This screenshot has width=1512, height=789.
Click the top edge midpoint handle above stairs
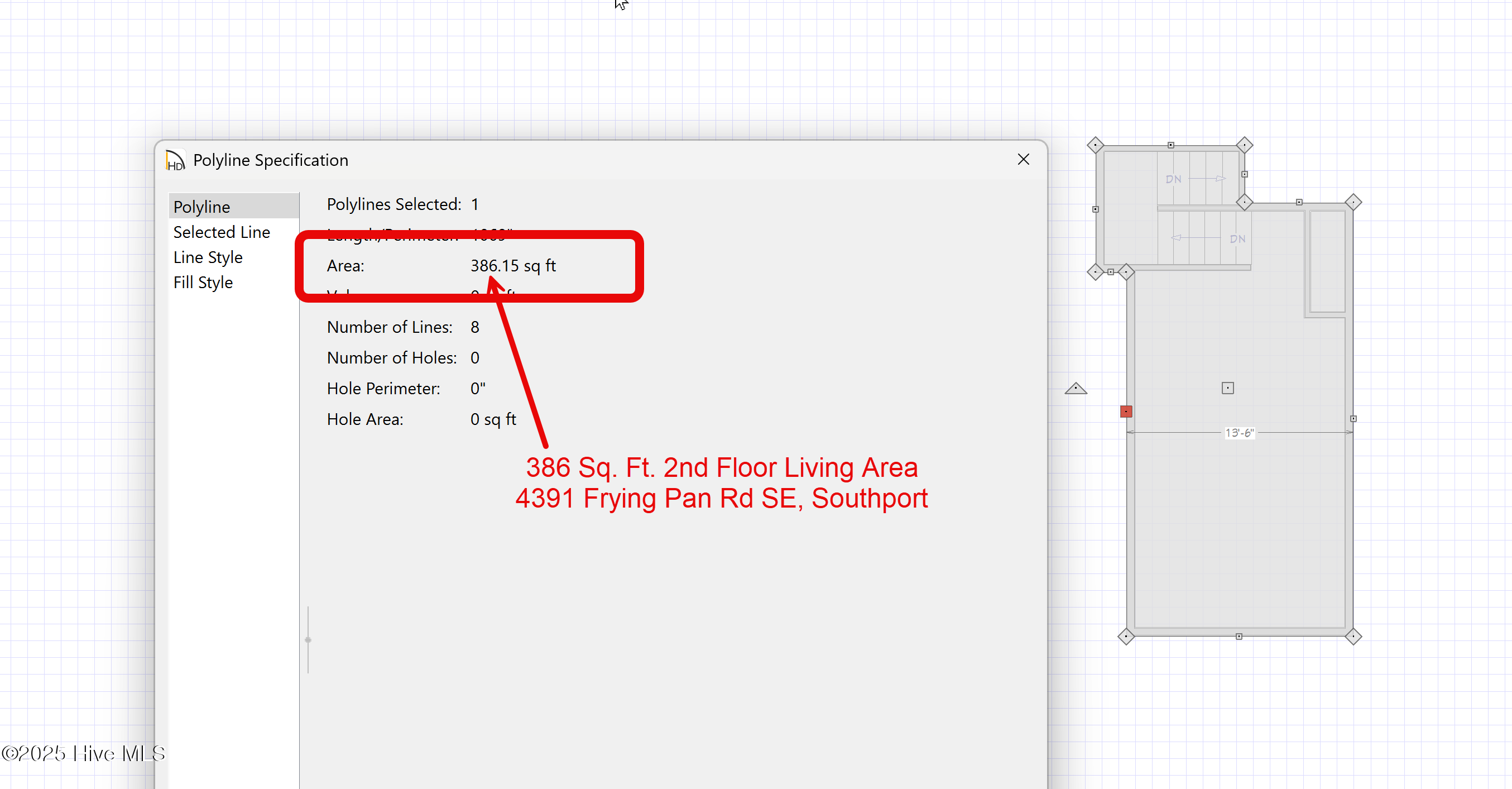(1170, 145)
